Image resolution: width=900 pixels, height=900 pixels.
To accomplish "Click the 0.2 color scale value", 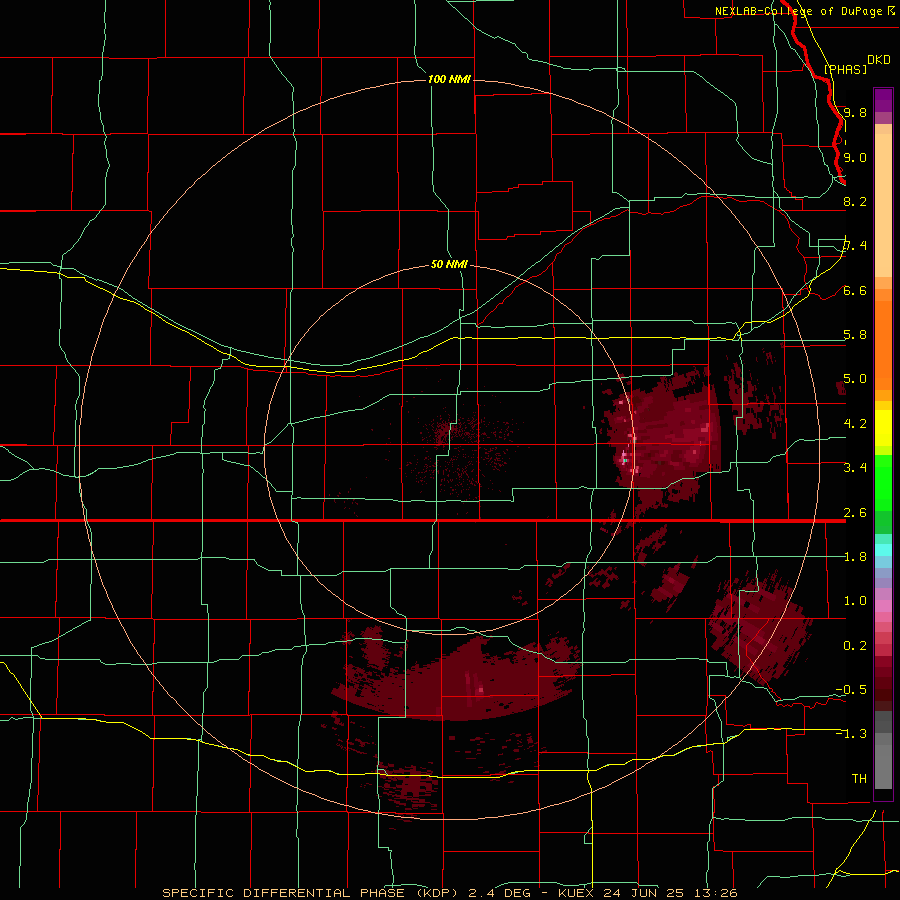I will pos(855,646).
